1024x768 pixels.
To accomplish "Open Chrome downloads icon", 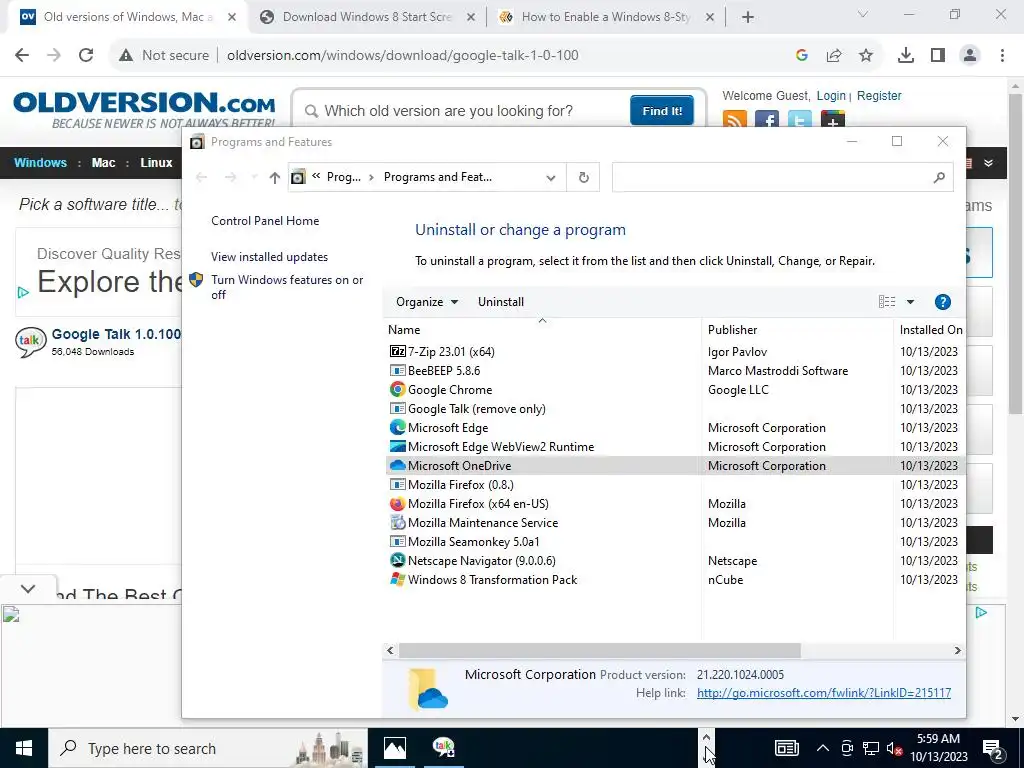I will pyautogui.click(x=905, y=55).
